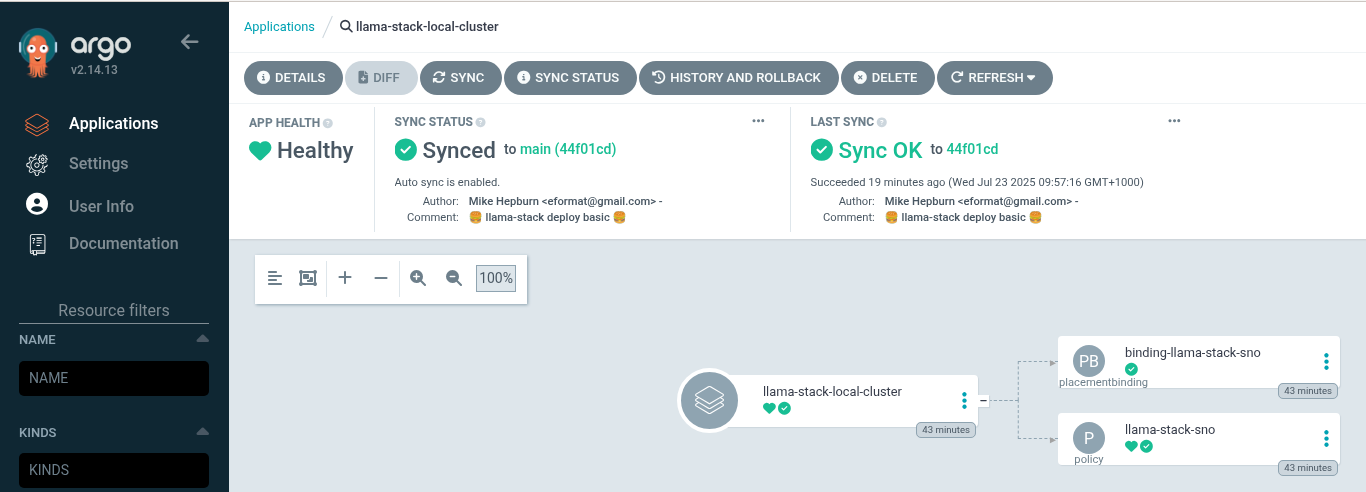Click the Last Sync help icon
This screenshot has width=1366, height=492.
(882, 122)
